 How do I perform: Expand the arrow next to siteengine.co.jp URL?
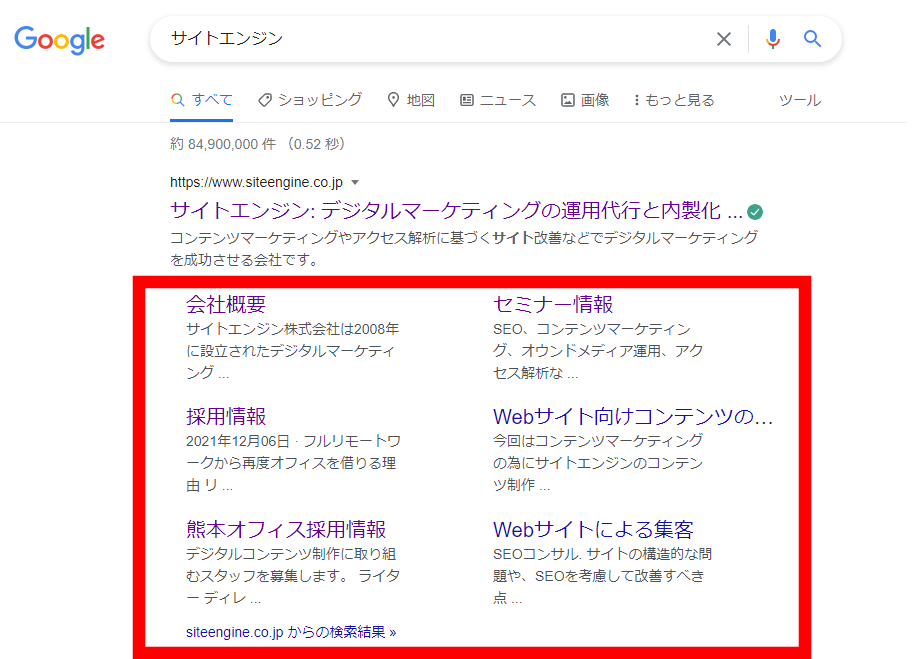(355, 183)
